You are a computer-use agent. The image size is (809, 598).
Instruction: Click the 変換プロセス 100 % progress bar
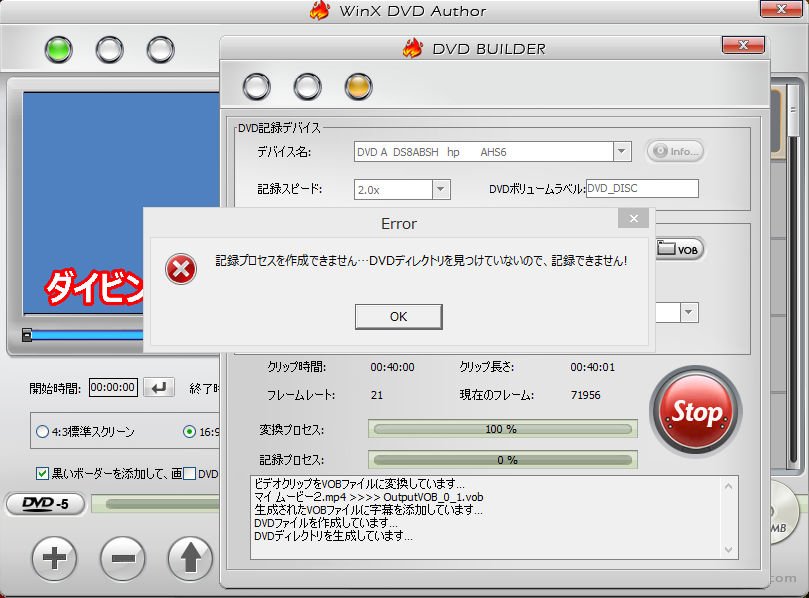[503, 429]
